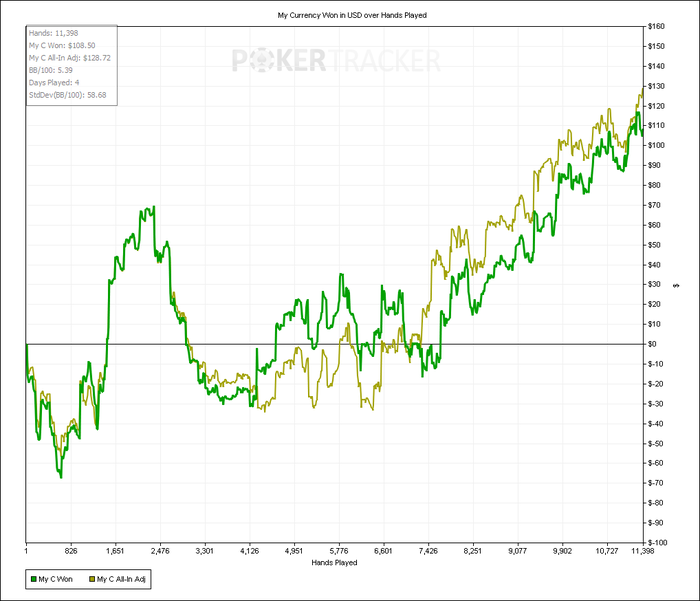The width and height of the screenshot is (700, 601).
Task: Click the '$-50' y-axis label
Action: click(x=655, y=443)
